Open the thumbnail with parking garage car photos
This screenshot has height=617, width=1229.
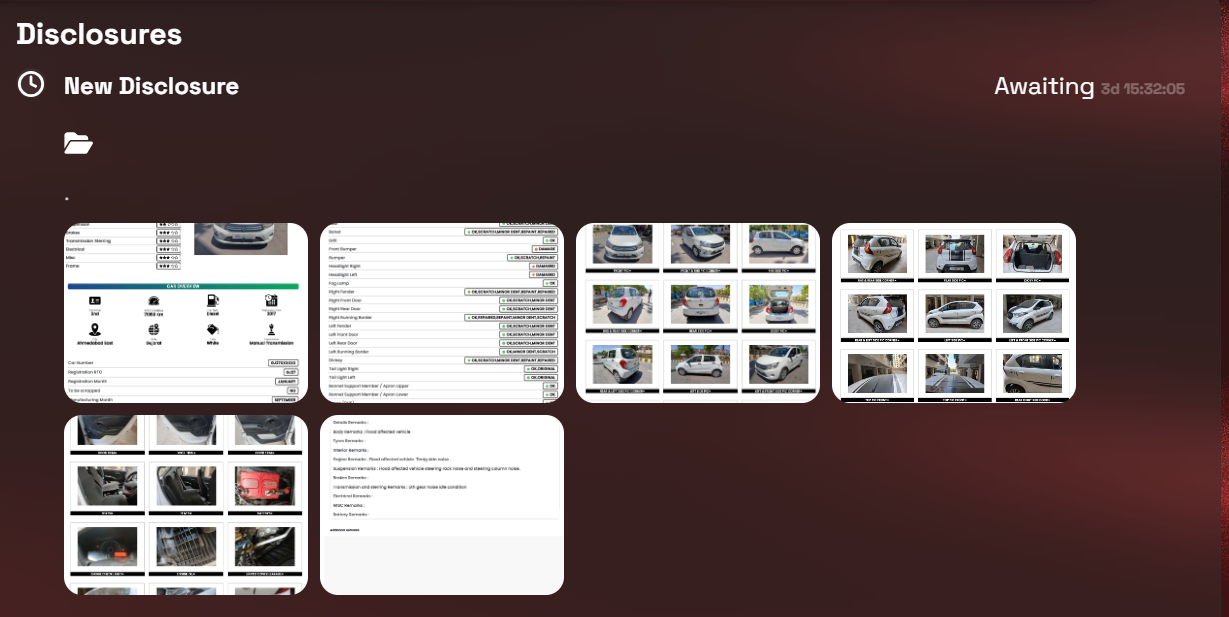tap(954, 312)
